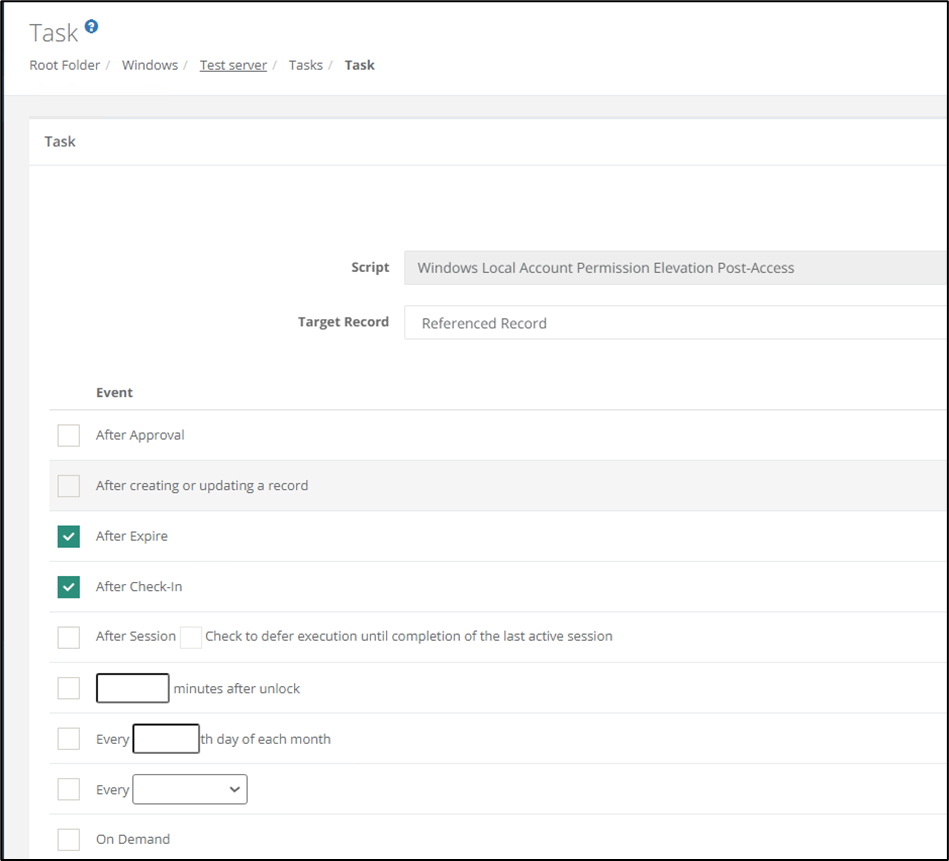Check the Every interval dropdown's checkbox
This screenshot has height=861, width=949.
(x=68, y=789)
